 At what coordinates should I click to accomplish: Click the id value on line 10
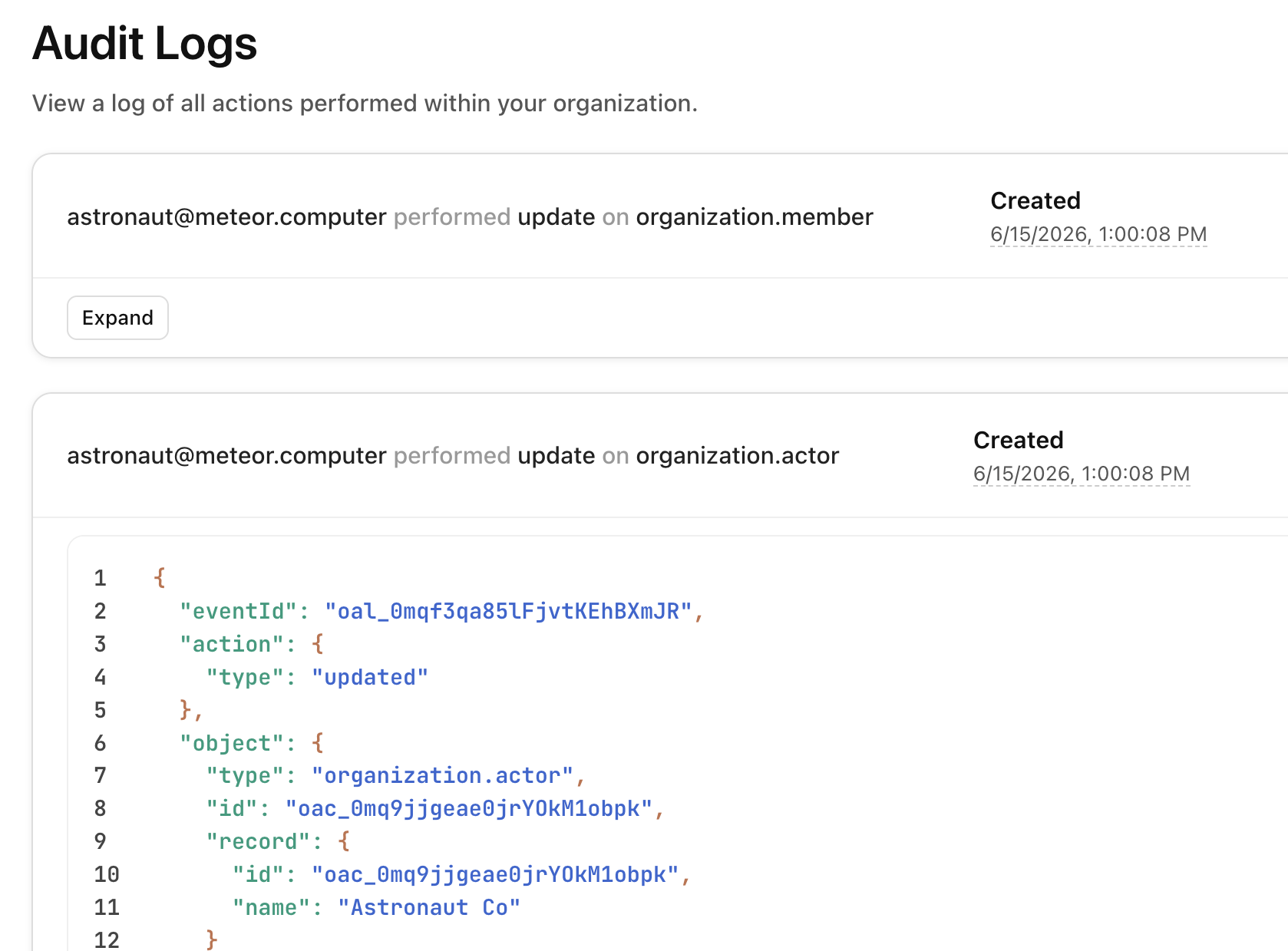(495, 875)
